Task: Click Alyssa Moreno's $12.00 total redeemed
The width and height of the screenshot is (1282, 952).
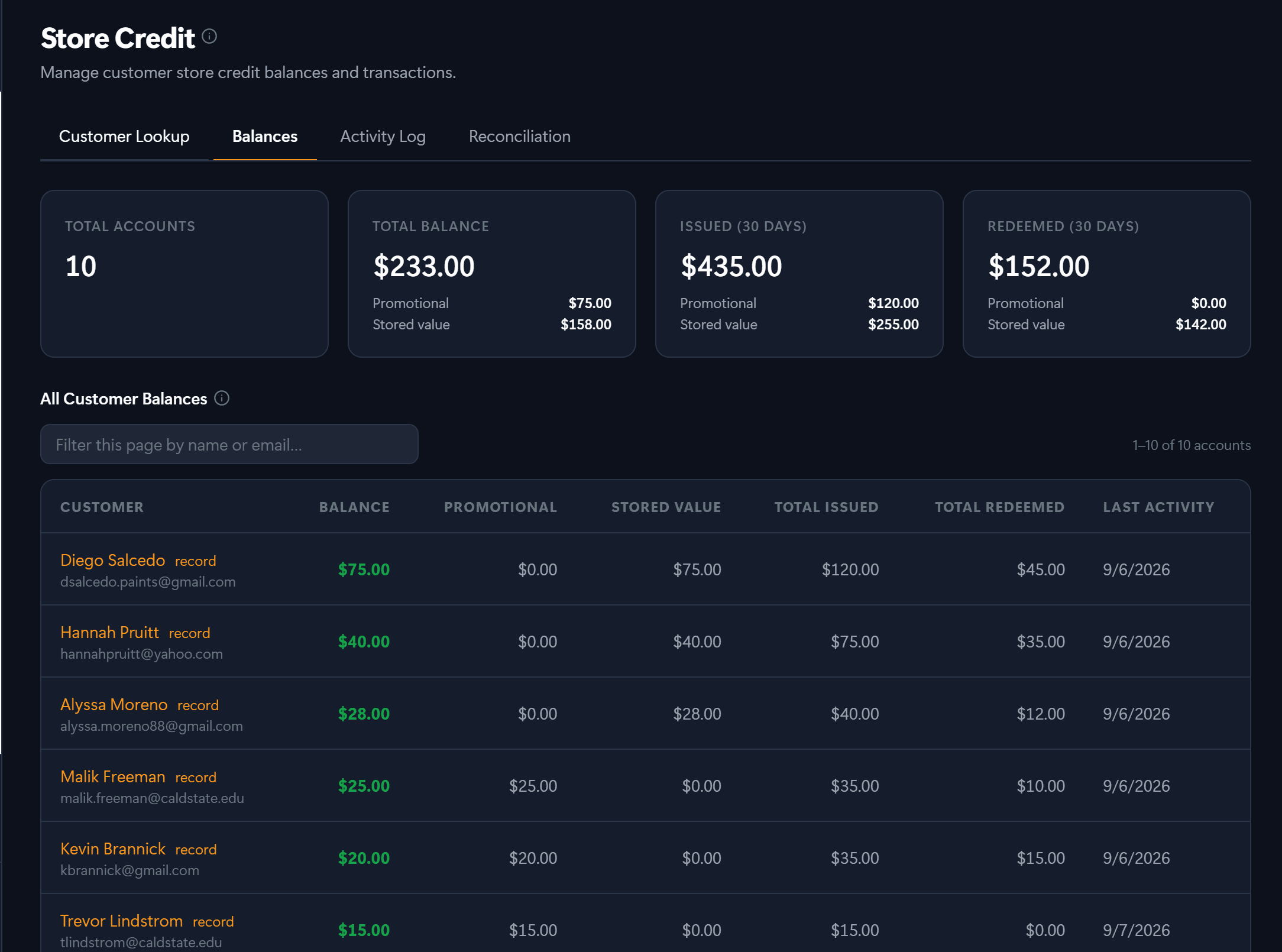Action: pos(1041,713)
